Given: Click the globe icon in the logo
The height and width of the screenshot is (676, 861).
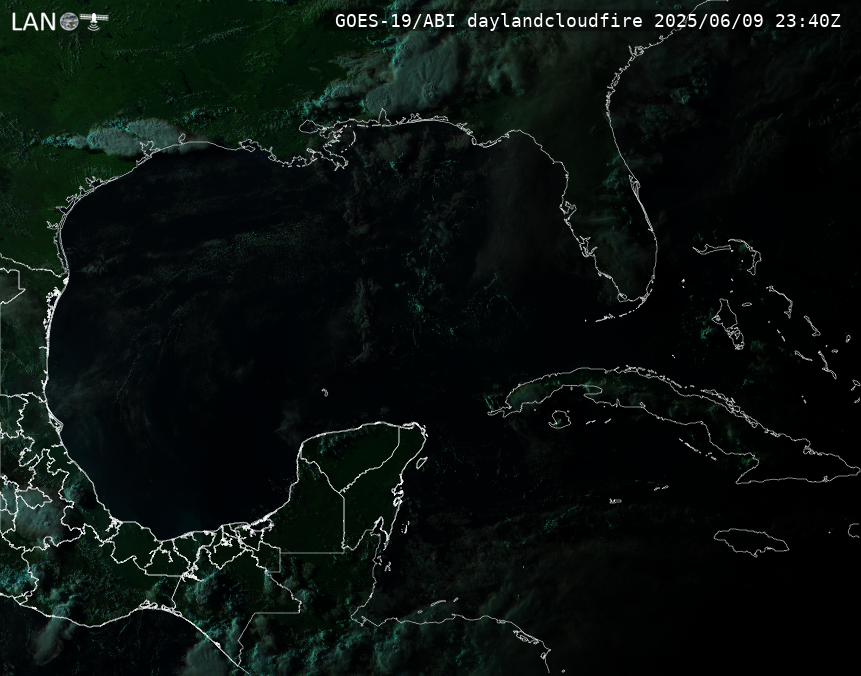Looking at the screenshot, I should pos(69,22).
